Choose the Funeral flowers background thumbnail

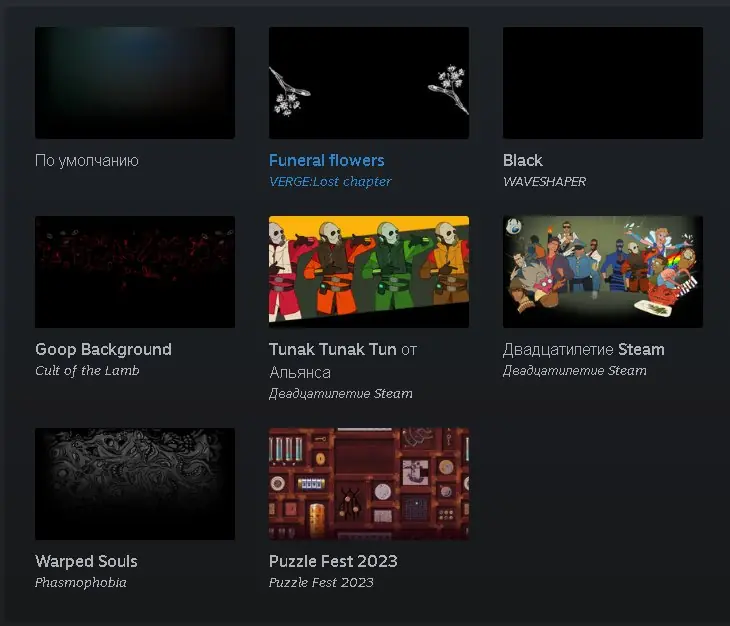pyautogui.click(x=369, y=83)
